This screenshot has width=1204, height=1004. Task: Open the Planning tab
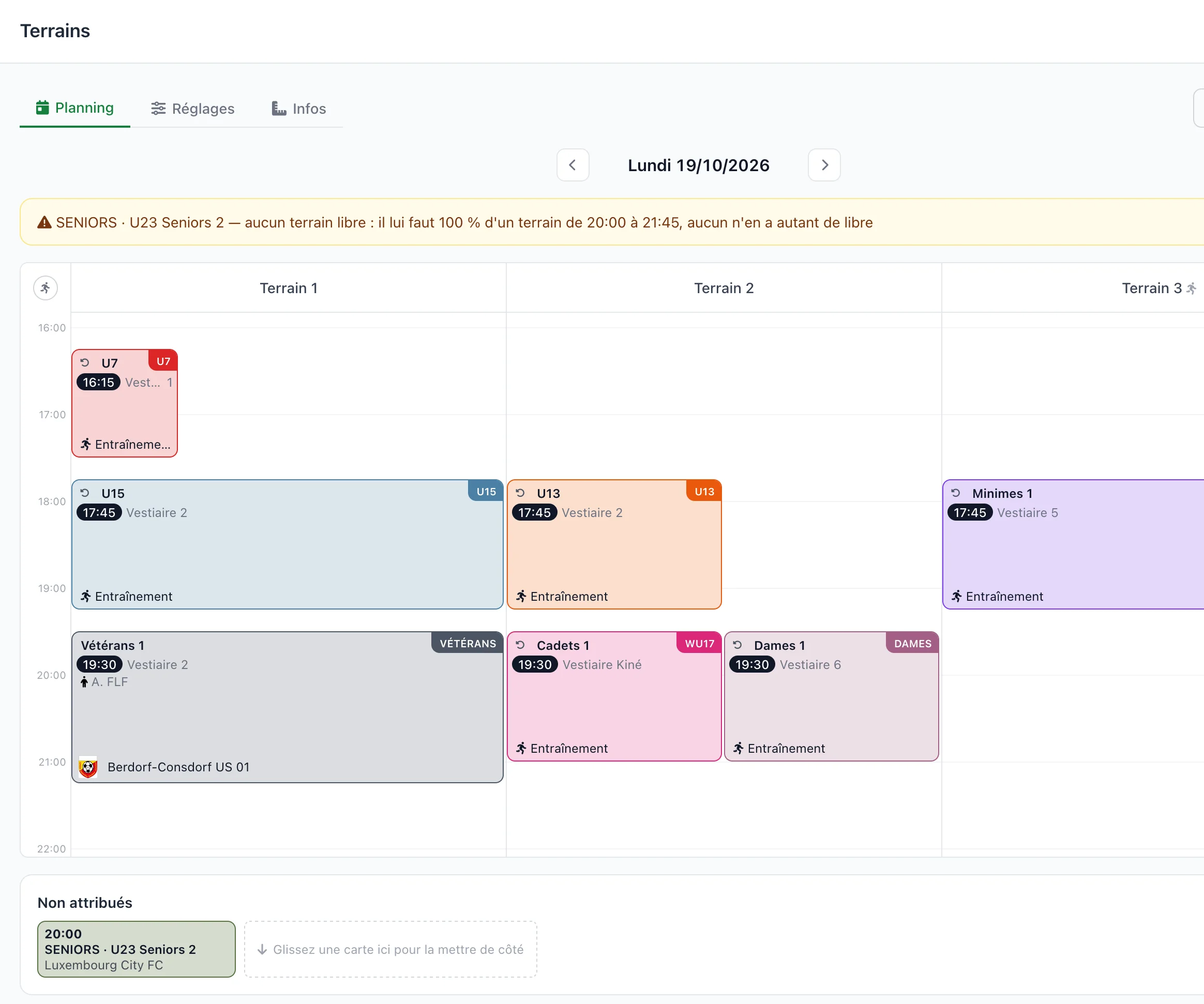click(74, 108)
